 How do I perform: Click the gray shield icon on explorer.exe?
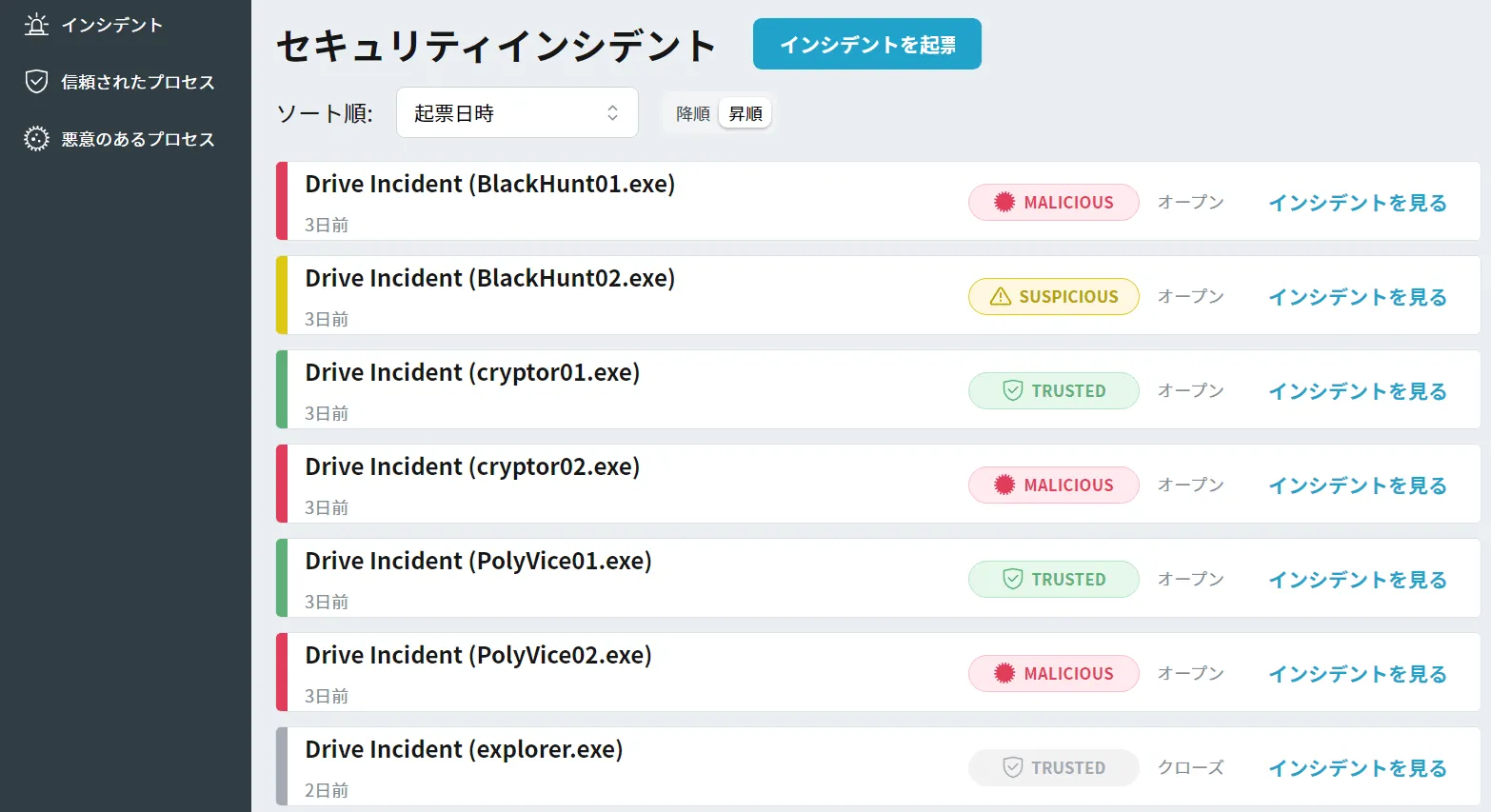pyautogui.click(x=1013, y=767)
